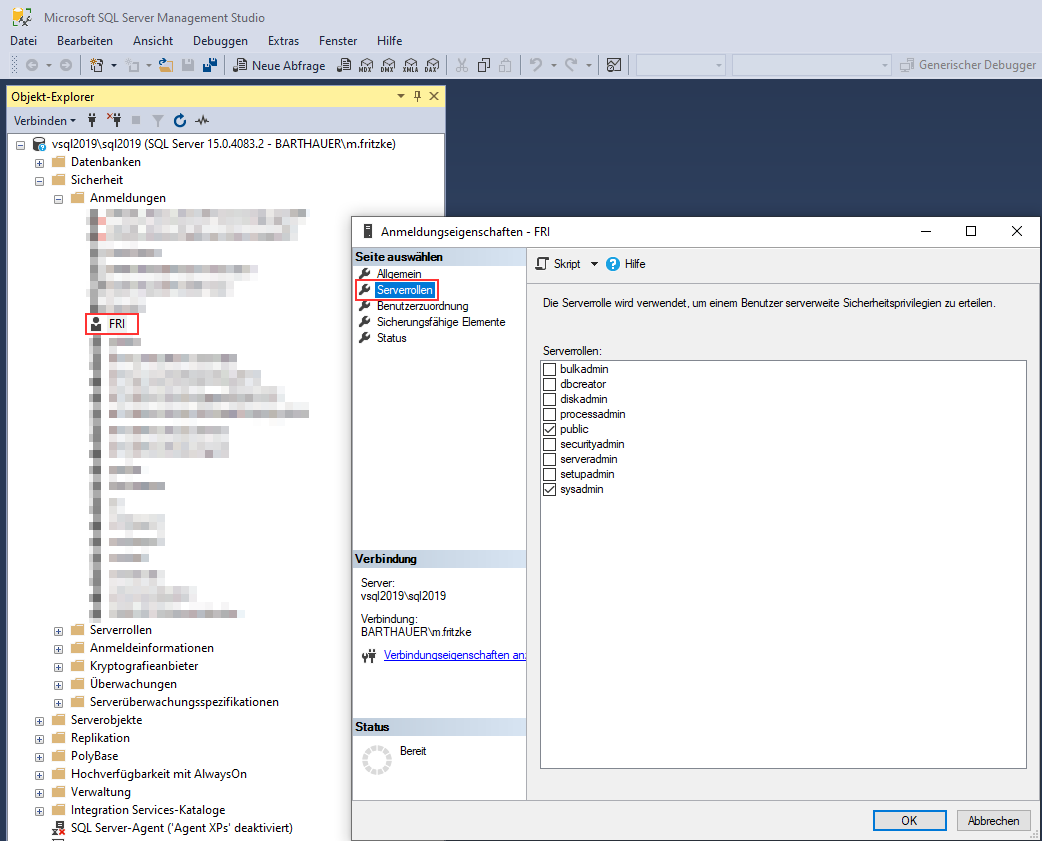The width and height of the screenshot is (1042, 841).
Task: Uncheck the sysadmin server role
Action: pyautogui.click(x=549, y=490)
